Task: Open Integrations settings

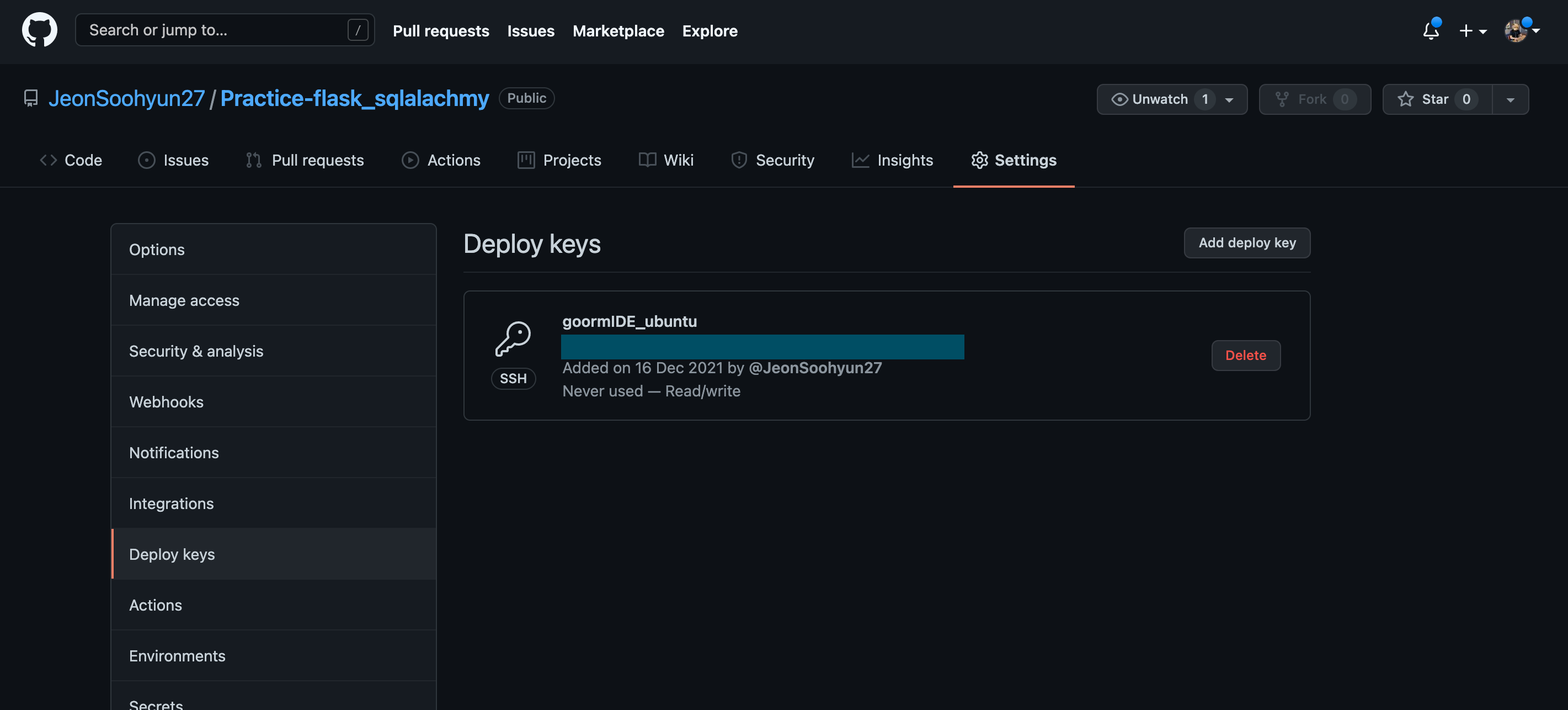Action: click(274, 503)
